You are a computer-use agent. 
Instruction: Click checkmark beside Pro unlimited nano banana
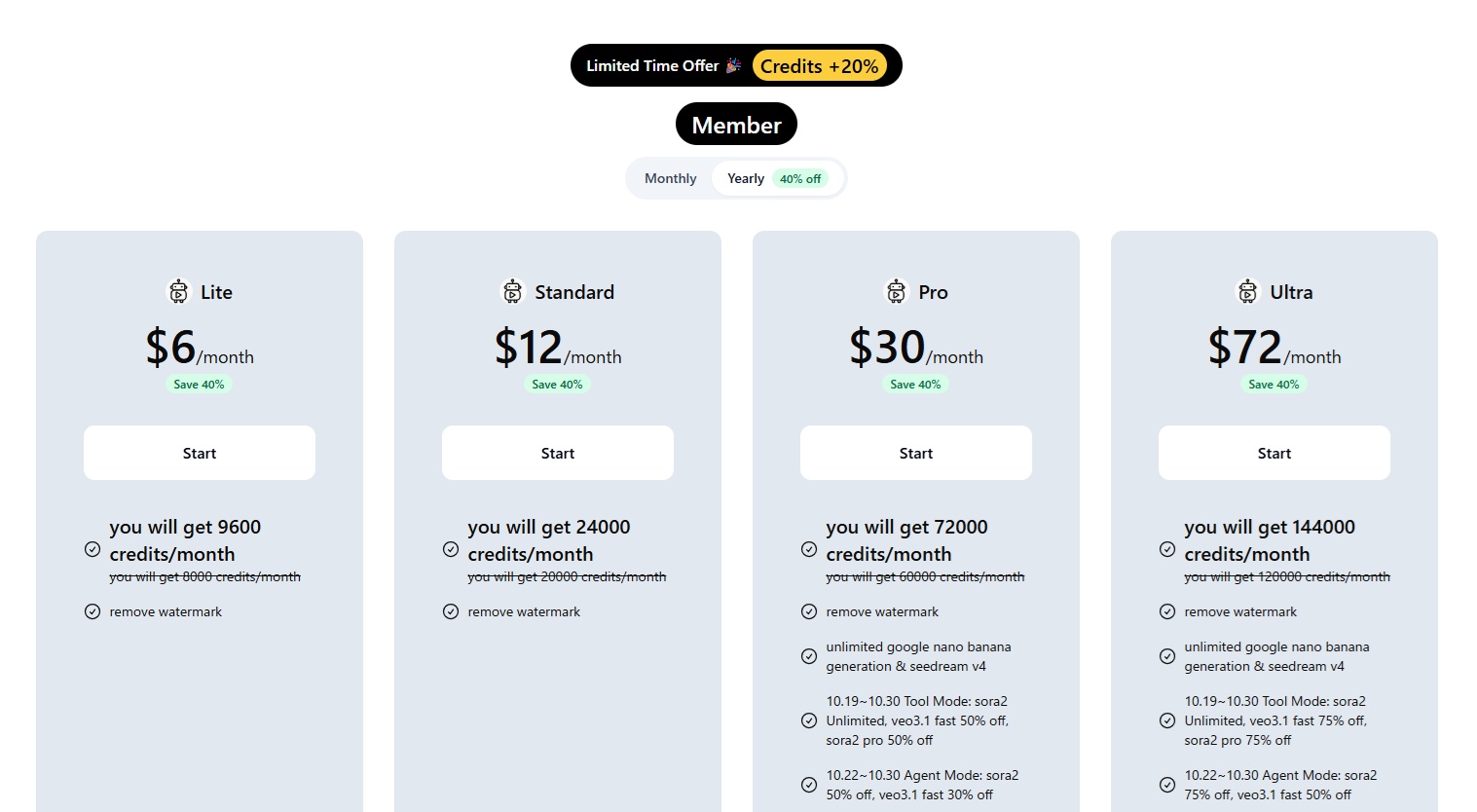(x=809, y=656)
